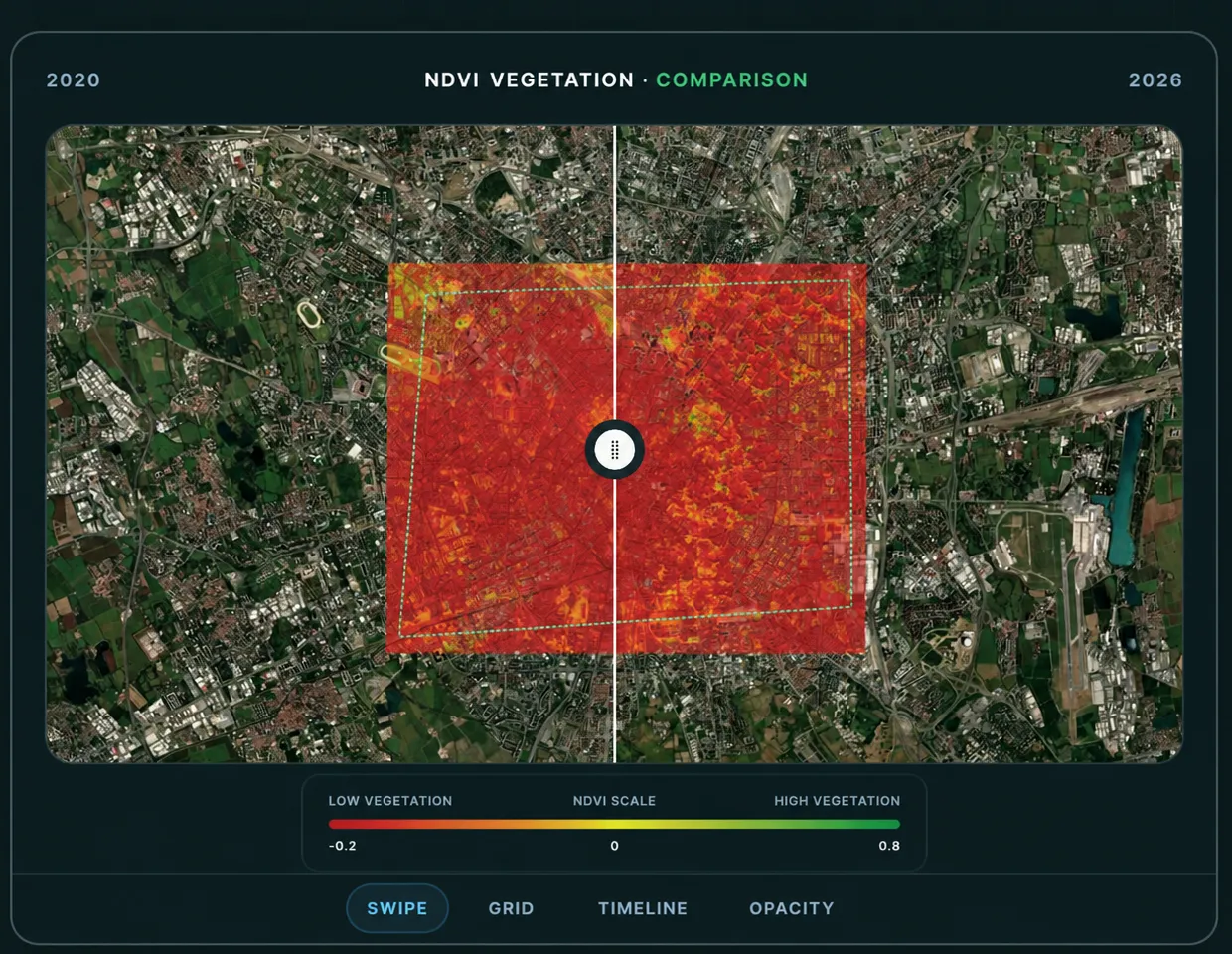Click the 2026 year label
Screen dimensions: 1232x954
(1155, 80)
